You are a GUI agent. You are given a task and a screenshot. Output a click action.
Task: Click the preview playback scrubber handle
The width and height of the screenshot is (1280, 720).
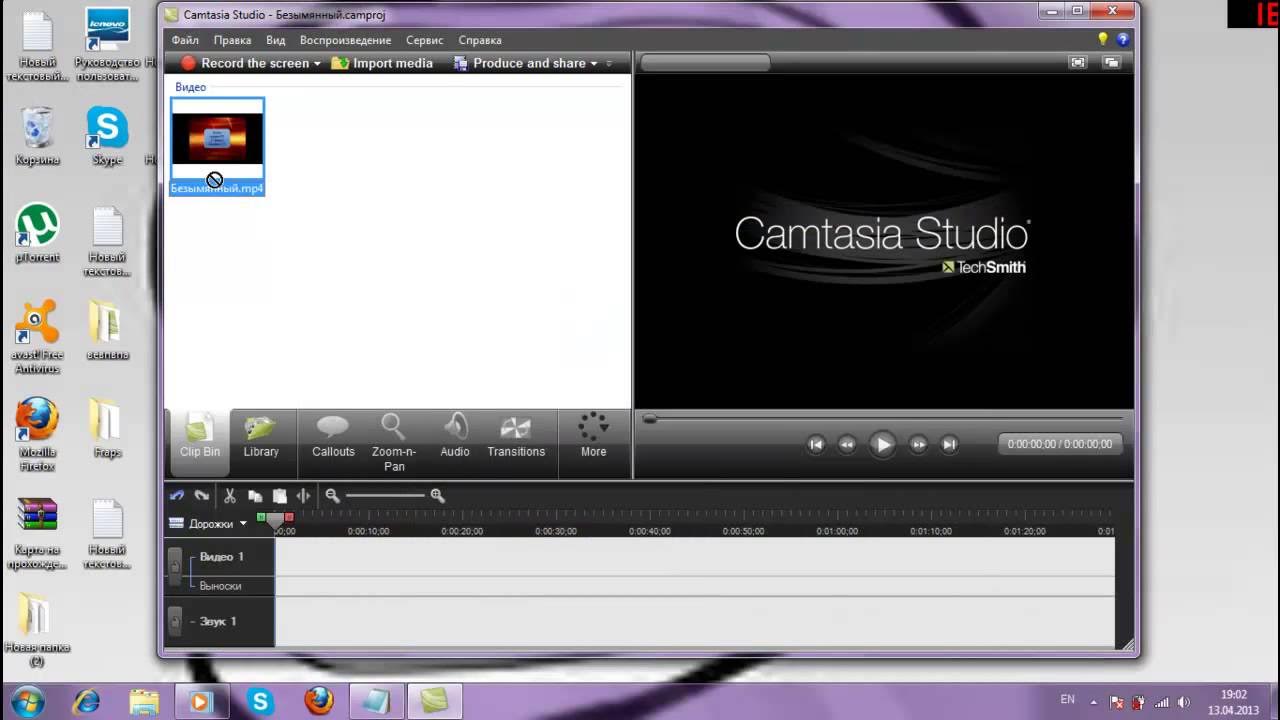tap(650, 419)
